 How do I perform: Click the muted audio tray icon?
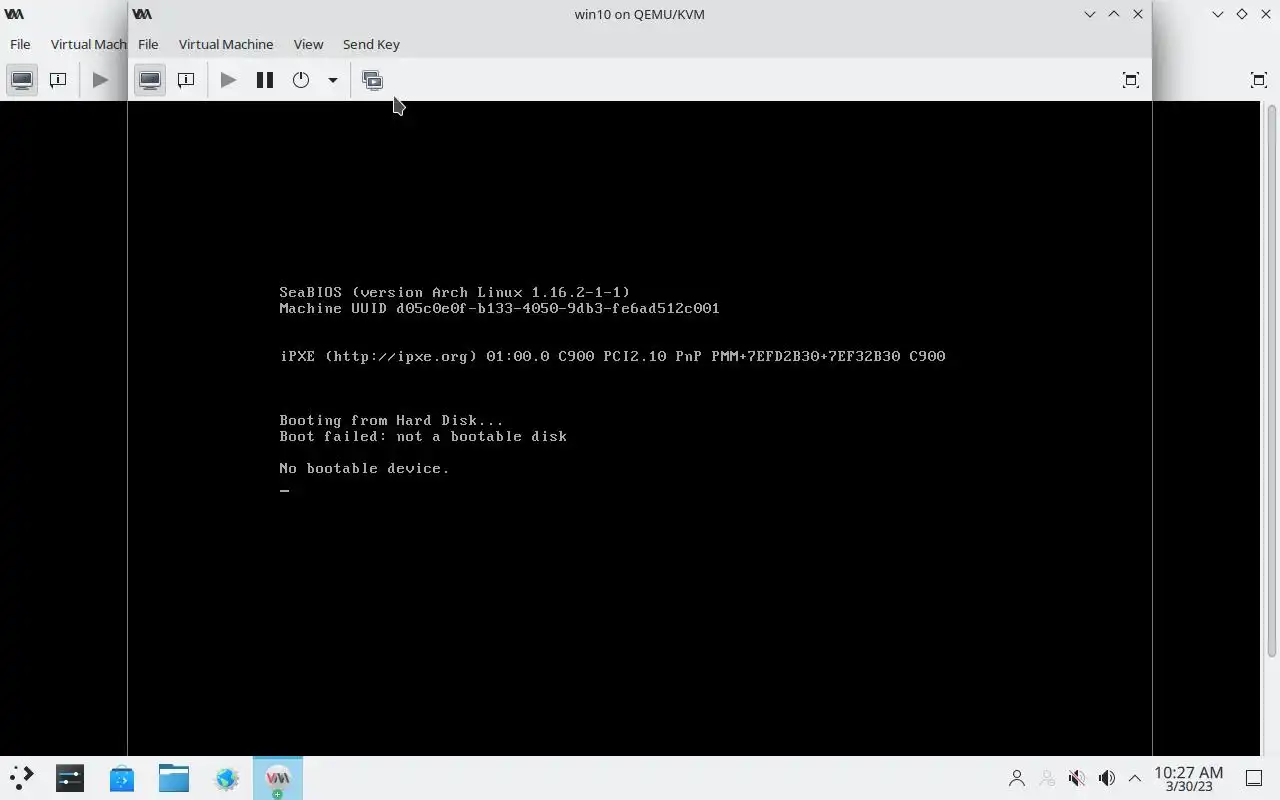(1077, 777)
